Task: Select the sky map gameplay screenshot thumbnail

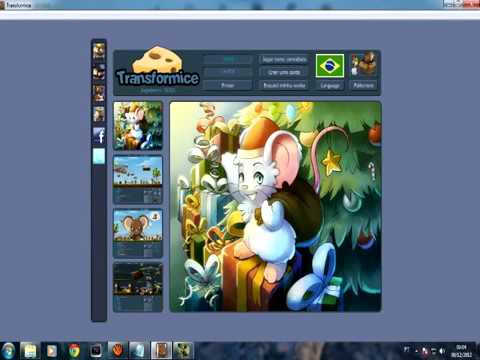Action: (x=138, y=179)
